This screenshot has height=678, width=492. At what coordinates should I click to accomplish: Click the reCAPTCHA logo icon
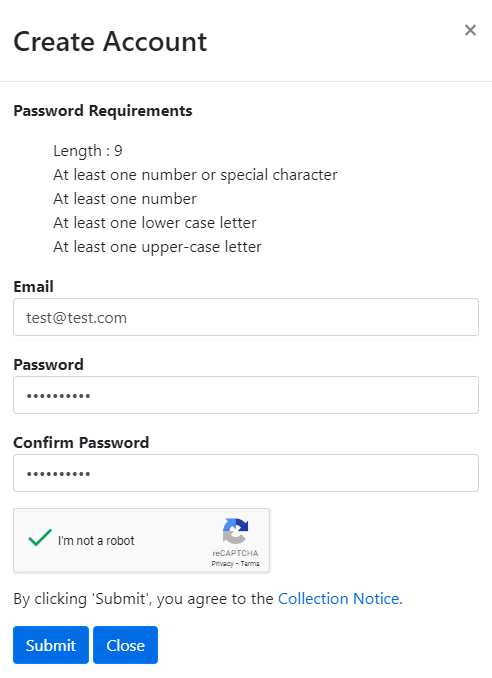[235, 531]
